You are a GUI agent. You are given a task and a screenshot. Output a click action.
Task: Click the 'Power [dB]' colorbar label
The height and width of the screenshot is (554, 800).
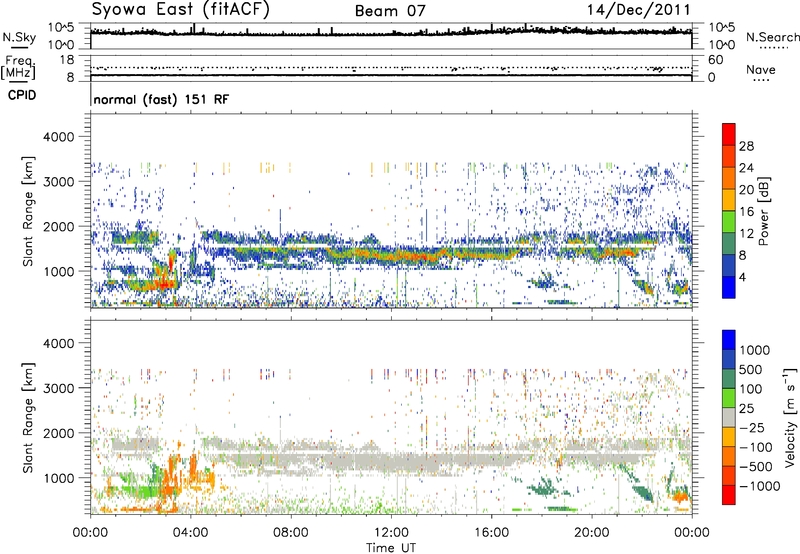(764, 211)
